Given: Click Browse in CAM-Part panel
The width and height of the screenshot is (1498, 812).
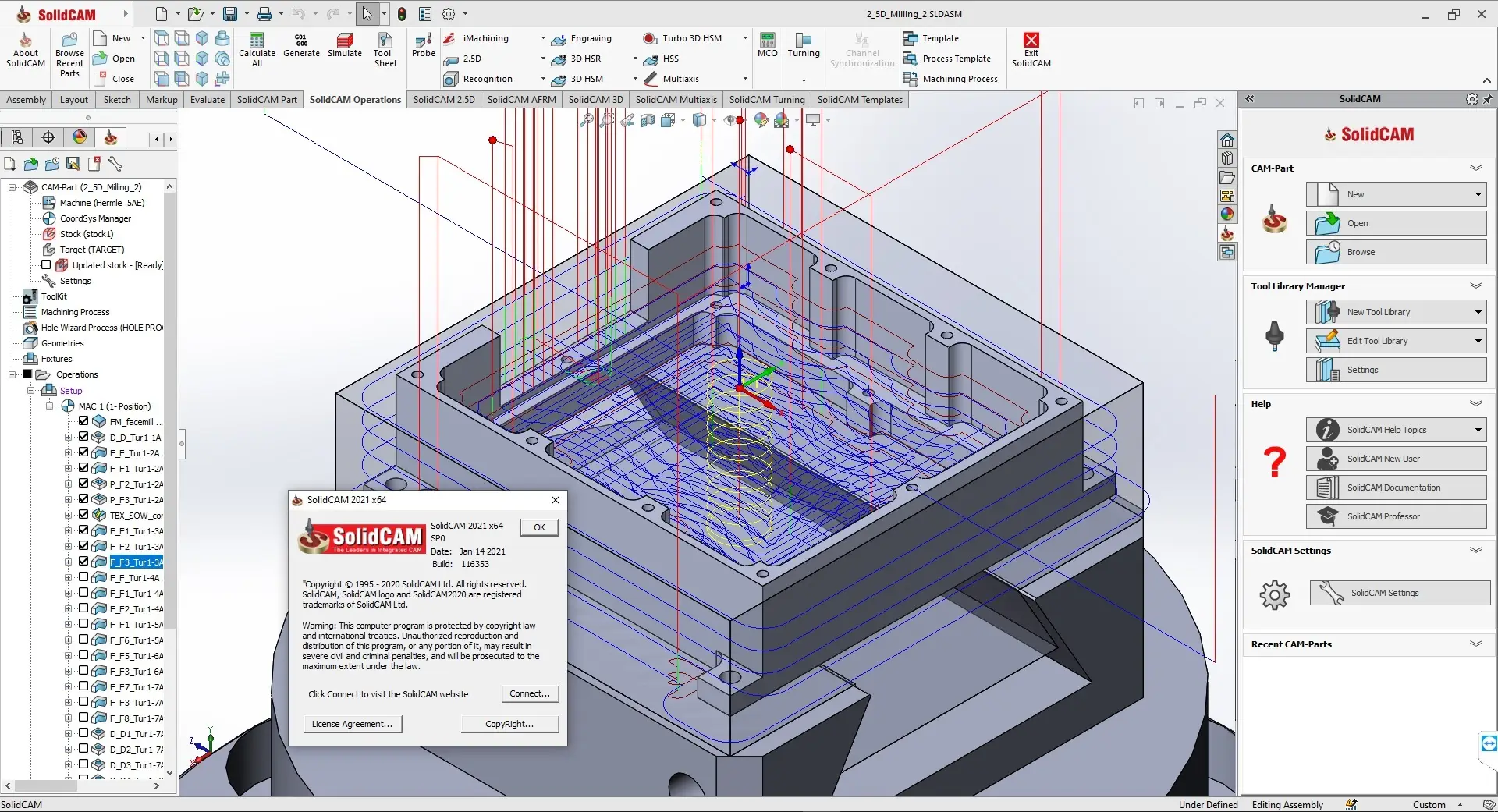Looking at the screenshot, I should tap(1397, 252).
